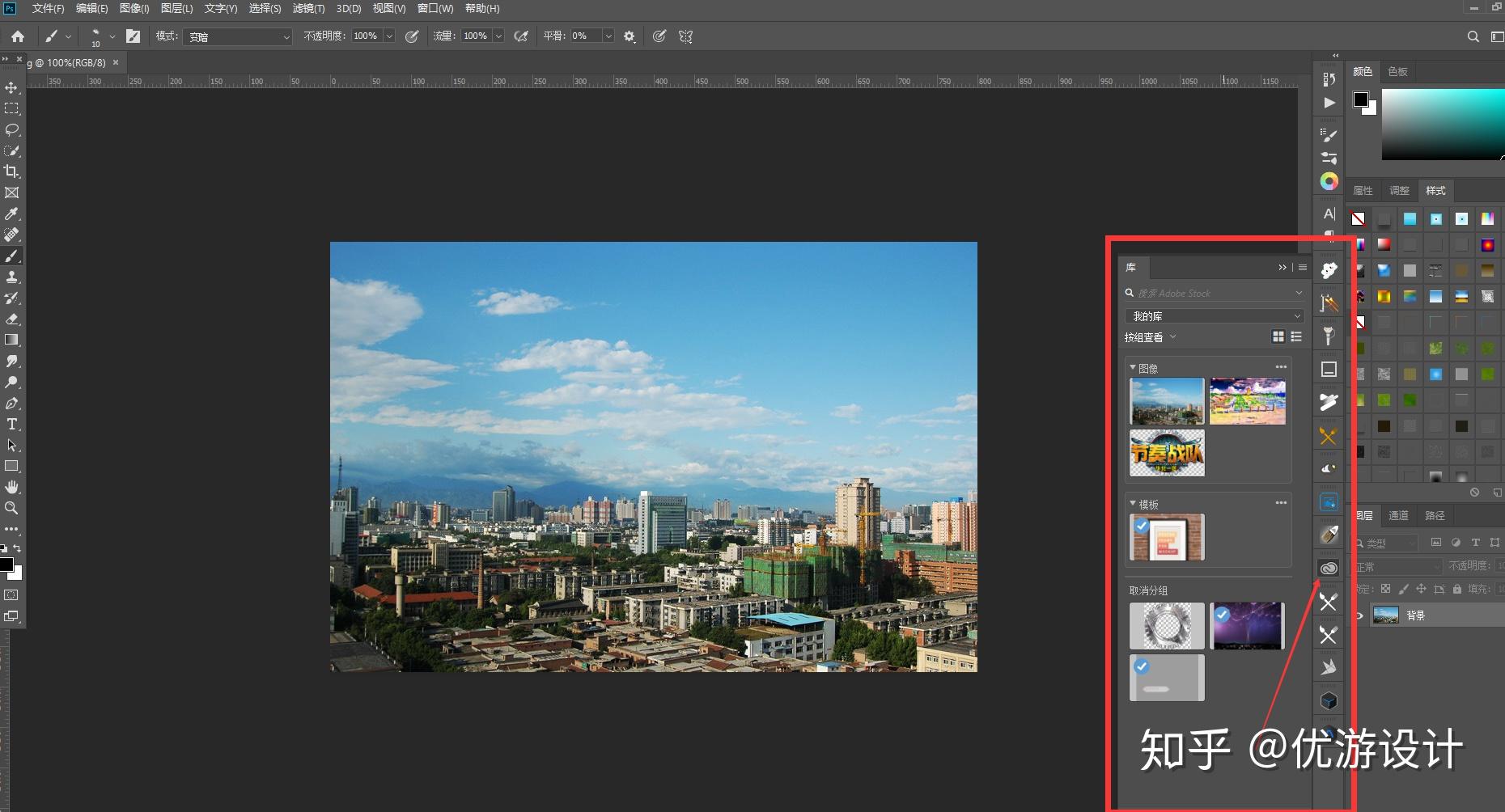This screenshot has width=1505, height=812.
Task: Switch to the 色板 tab
Action: [x=1397, y=71]
